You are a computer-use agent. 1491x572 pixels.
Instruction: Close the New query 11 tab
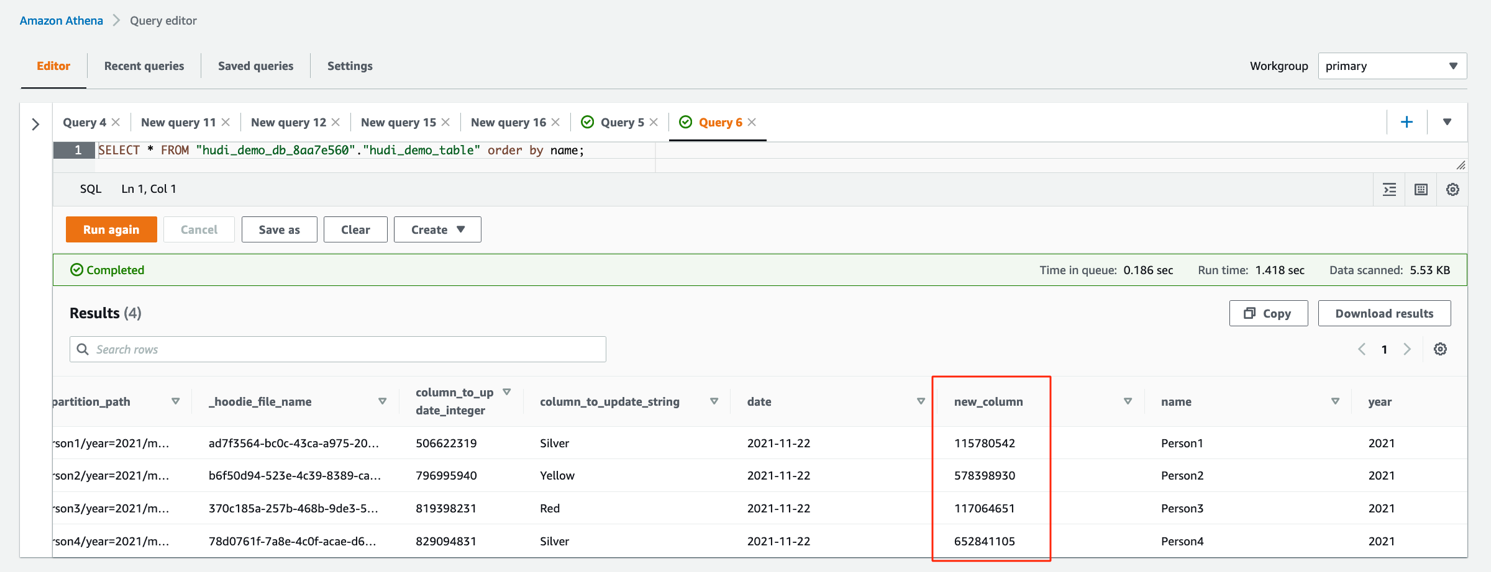(226, 122)
